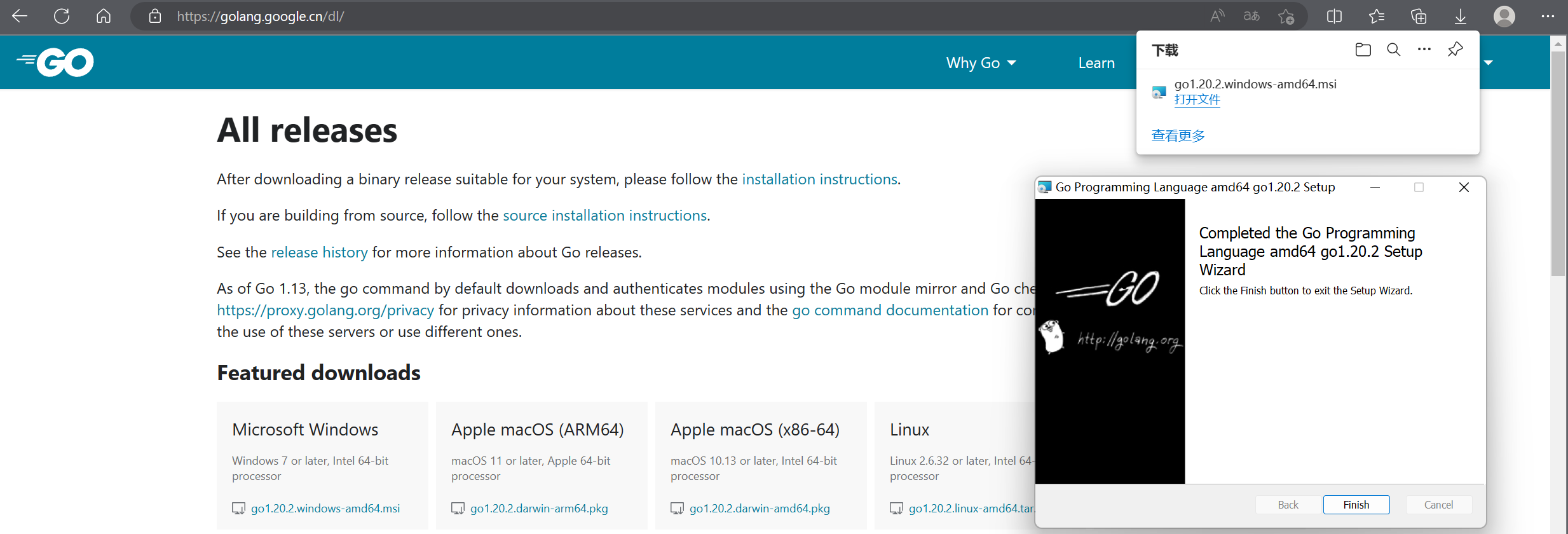The height and width of the screenshot is (534, 1568).
Task: Click the Setup window title bar icon
Action: (x=1044, y=187)
